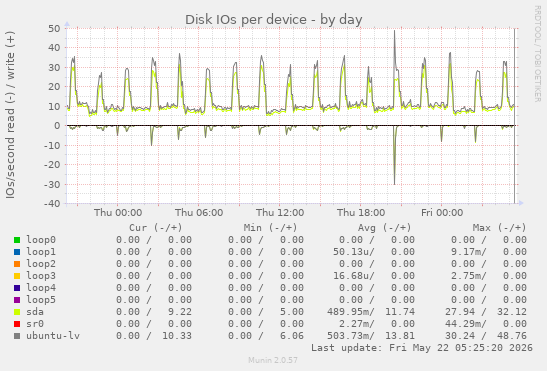
Task: Click sda minimum write value 5.00
Action: tap(292, 312)
